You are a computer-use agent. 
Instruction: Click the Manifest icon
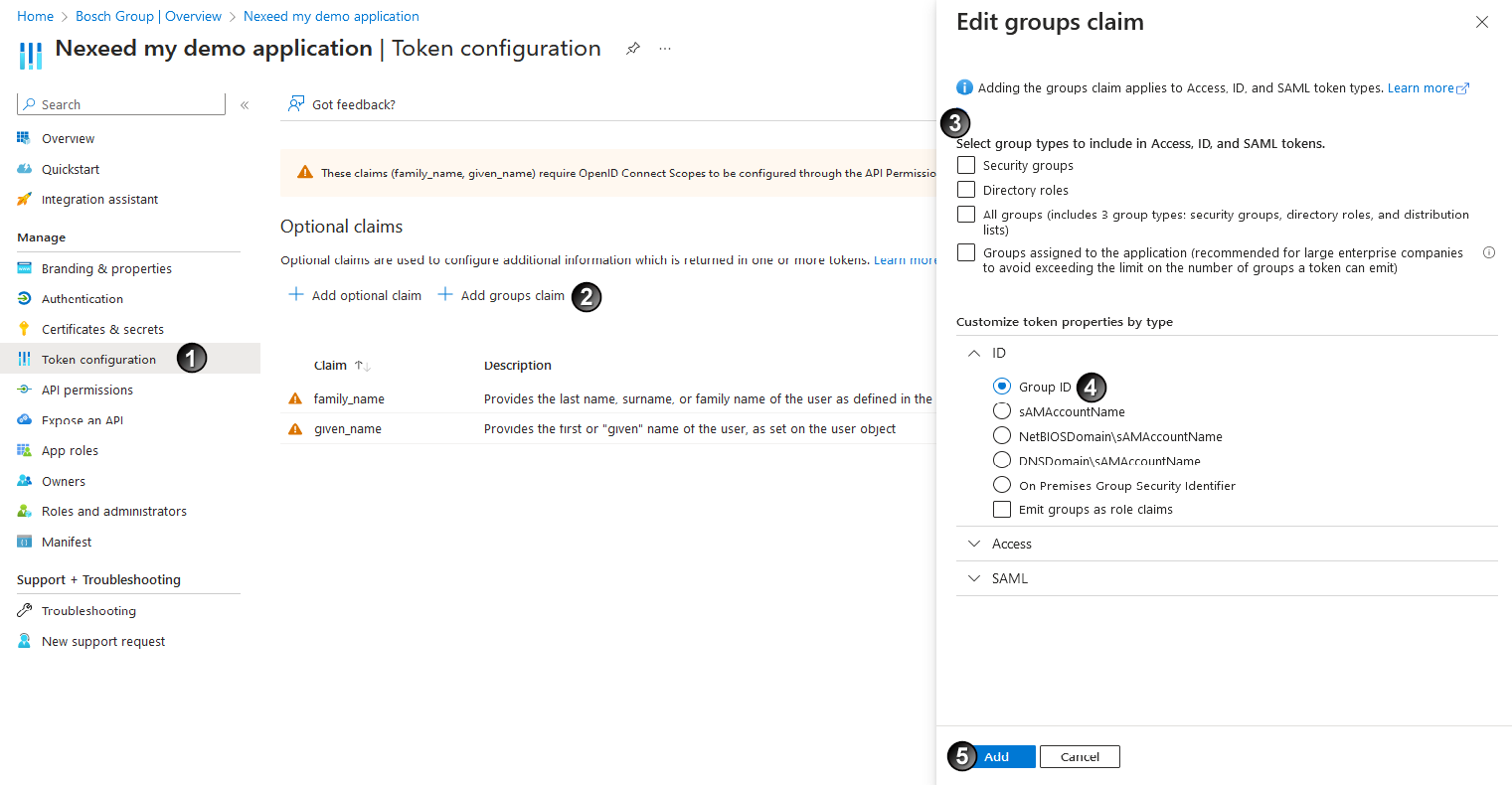tap(24, 542)
